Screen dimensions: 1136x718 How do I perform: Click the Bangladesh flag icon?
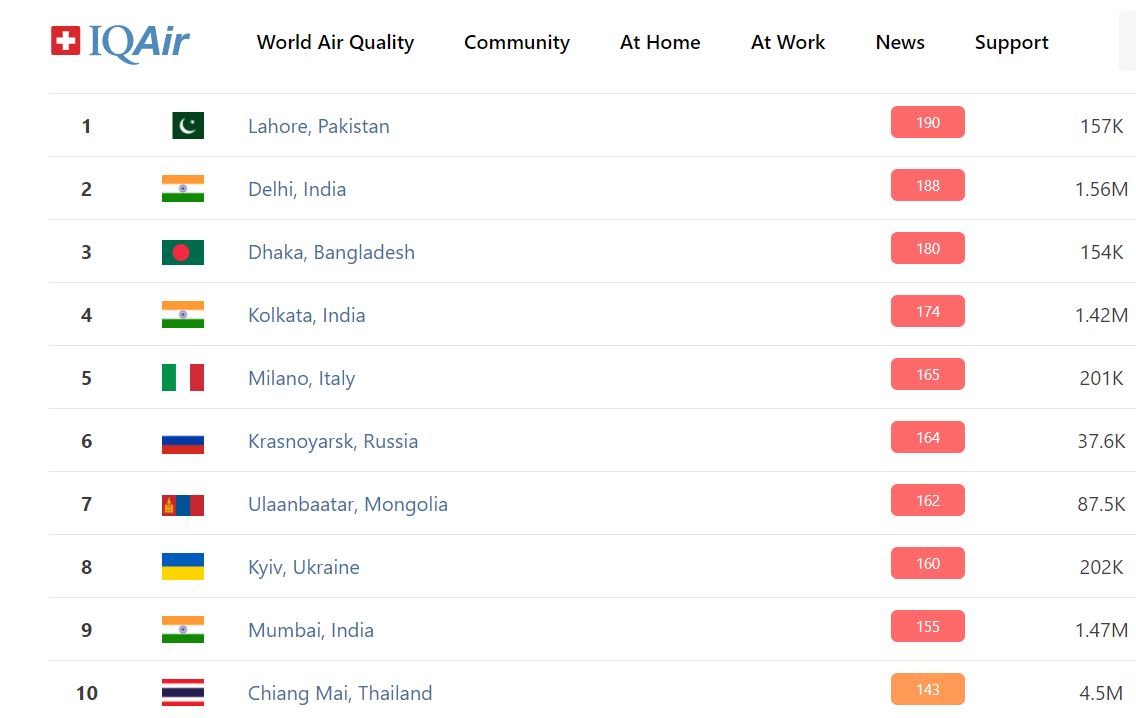click(182, 252)
